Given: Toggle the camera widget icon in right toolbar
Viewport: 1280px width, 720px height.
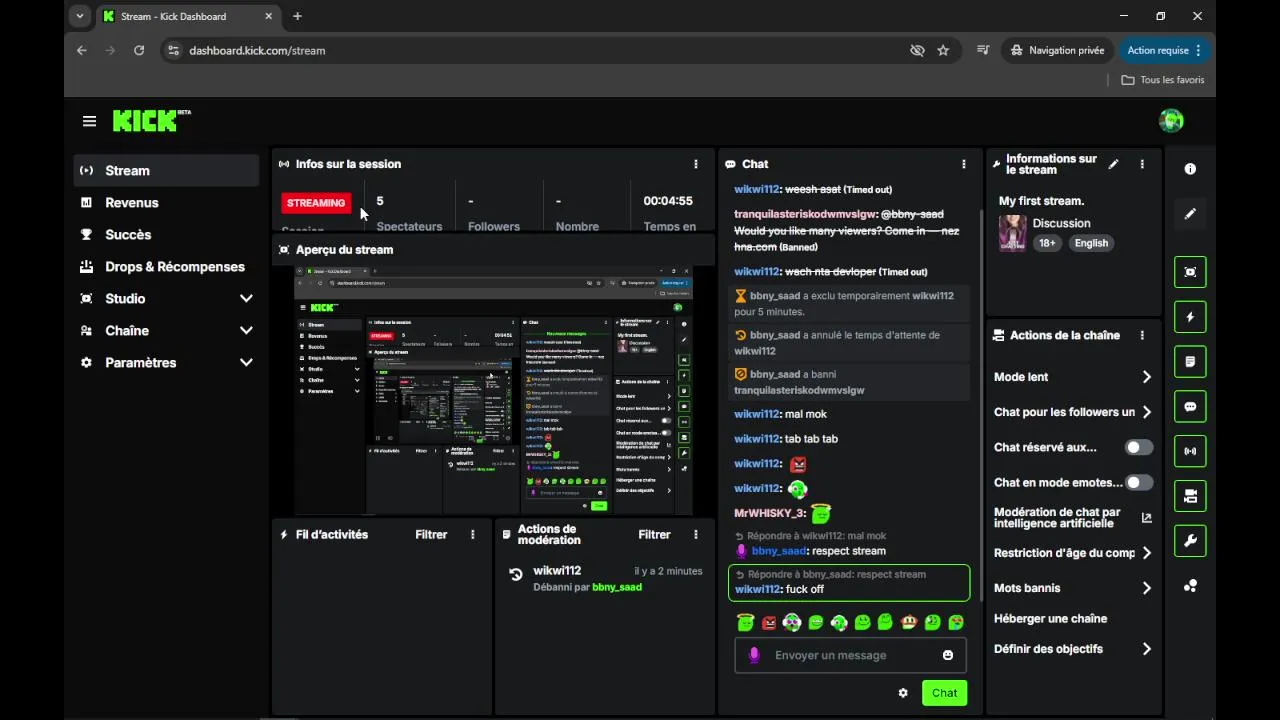Looking at the screenshot, I should point(1190,496).
